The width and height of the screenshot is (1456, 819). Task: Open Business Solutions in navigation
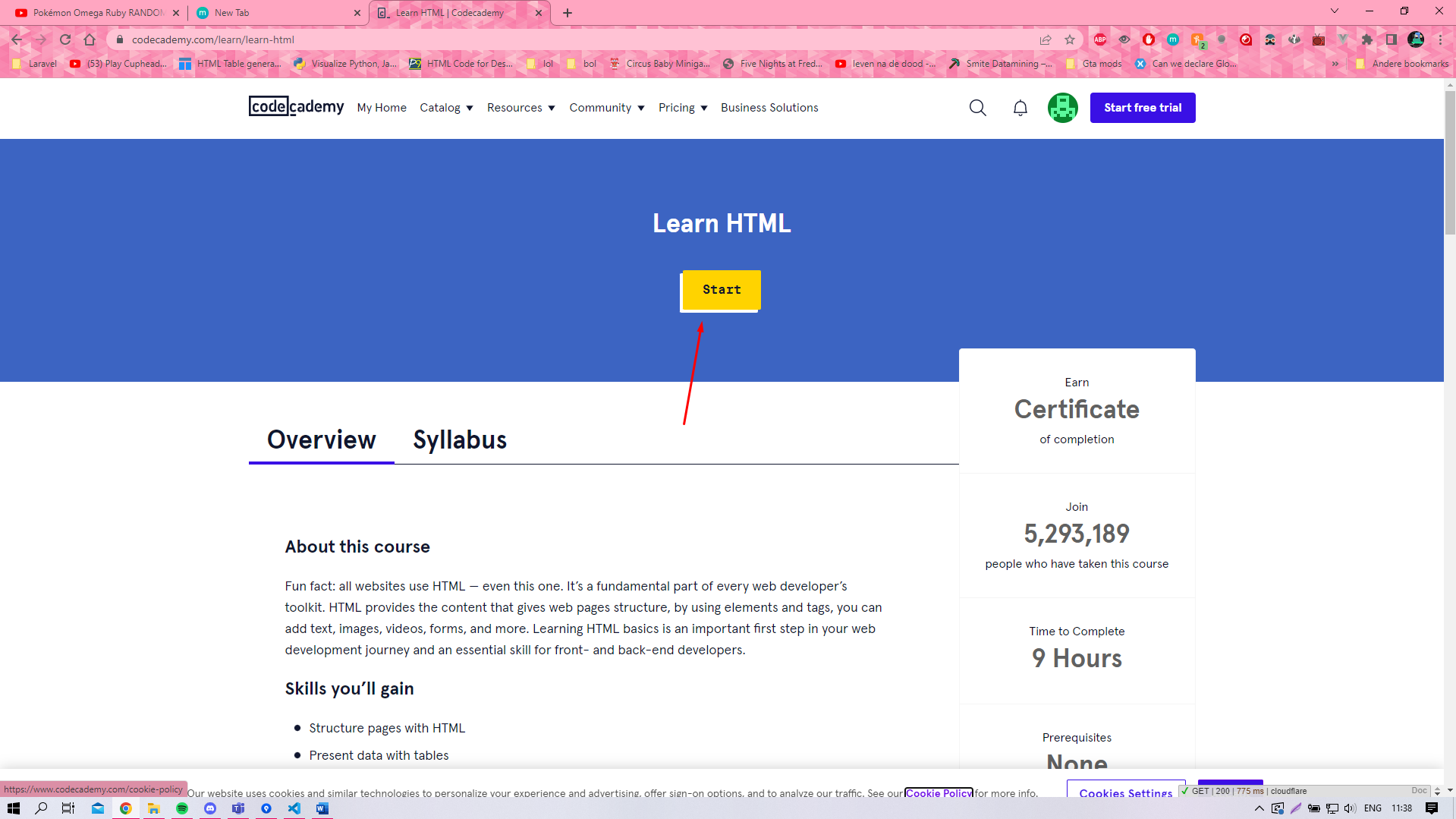pos(769,108)
